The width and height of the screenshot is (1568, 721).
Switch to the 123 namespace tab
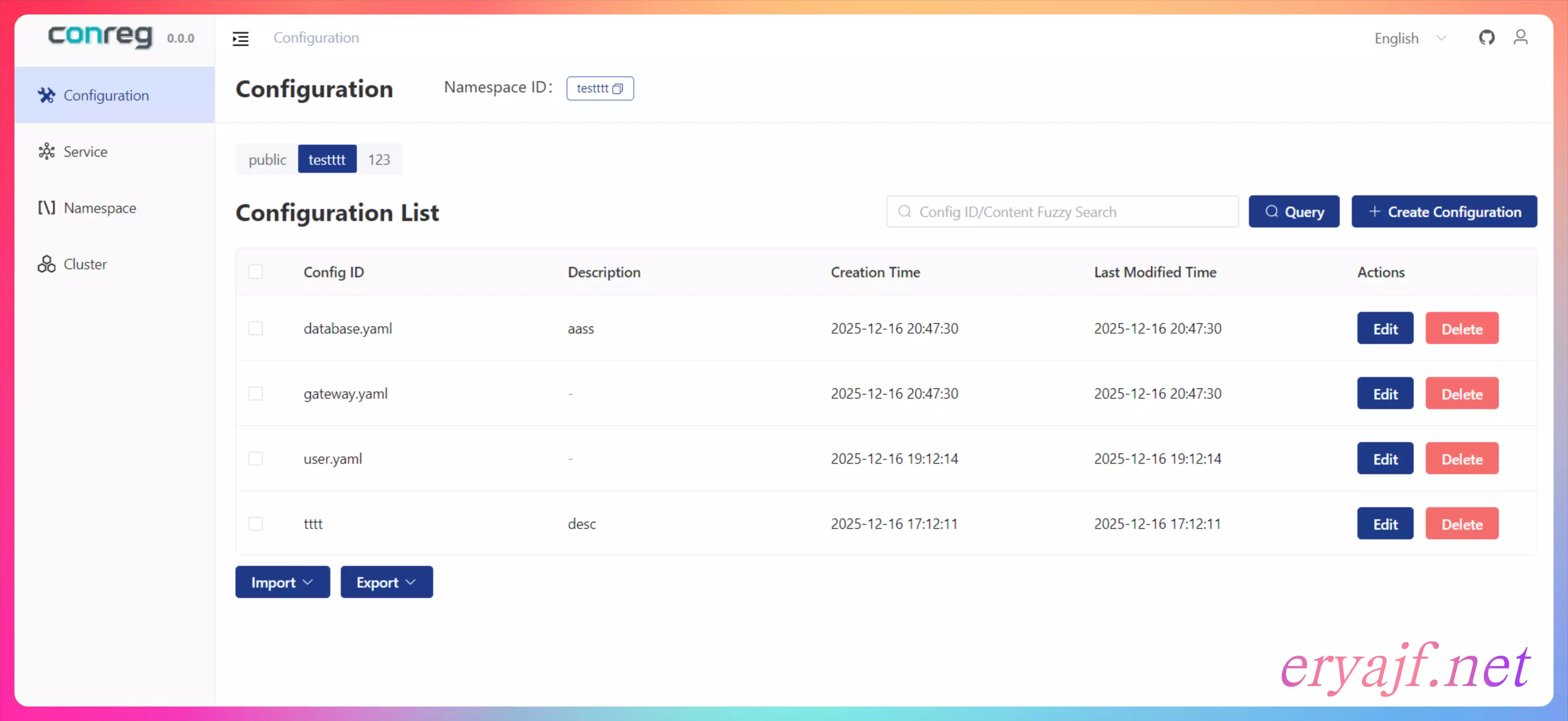379,160
